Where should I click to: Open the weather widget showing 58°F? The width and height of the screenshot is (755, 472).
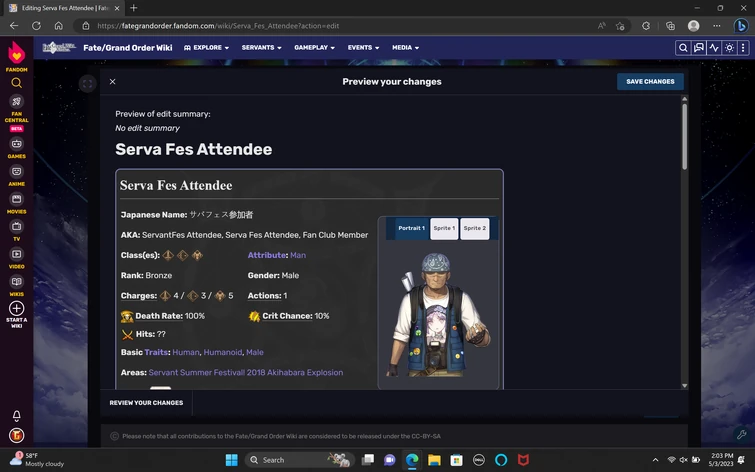point(38,459)
